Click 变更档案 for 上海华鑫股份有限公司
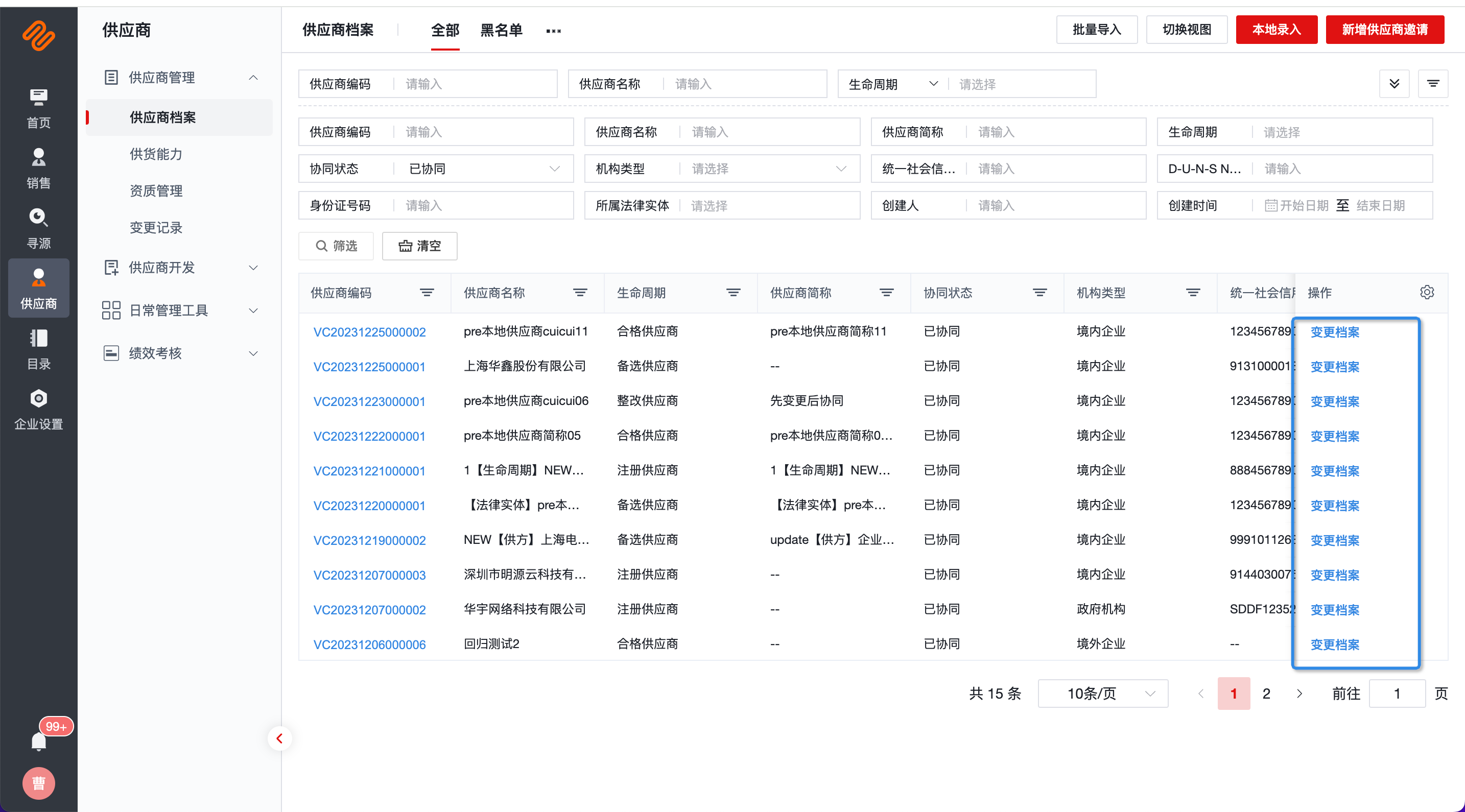This screenshot has width=1465, height=812. (x=1334, y=367)
